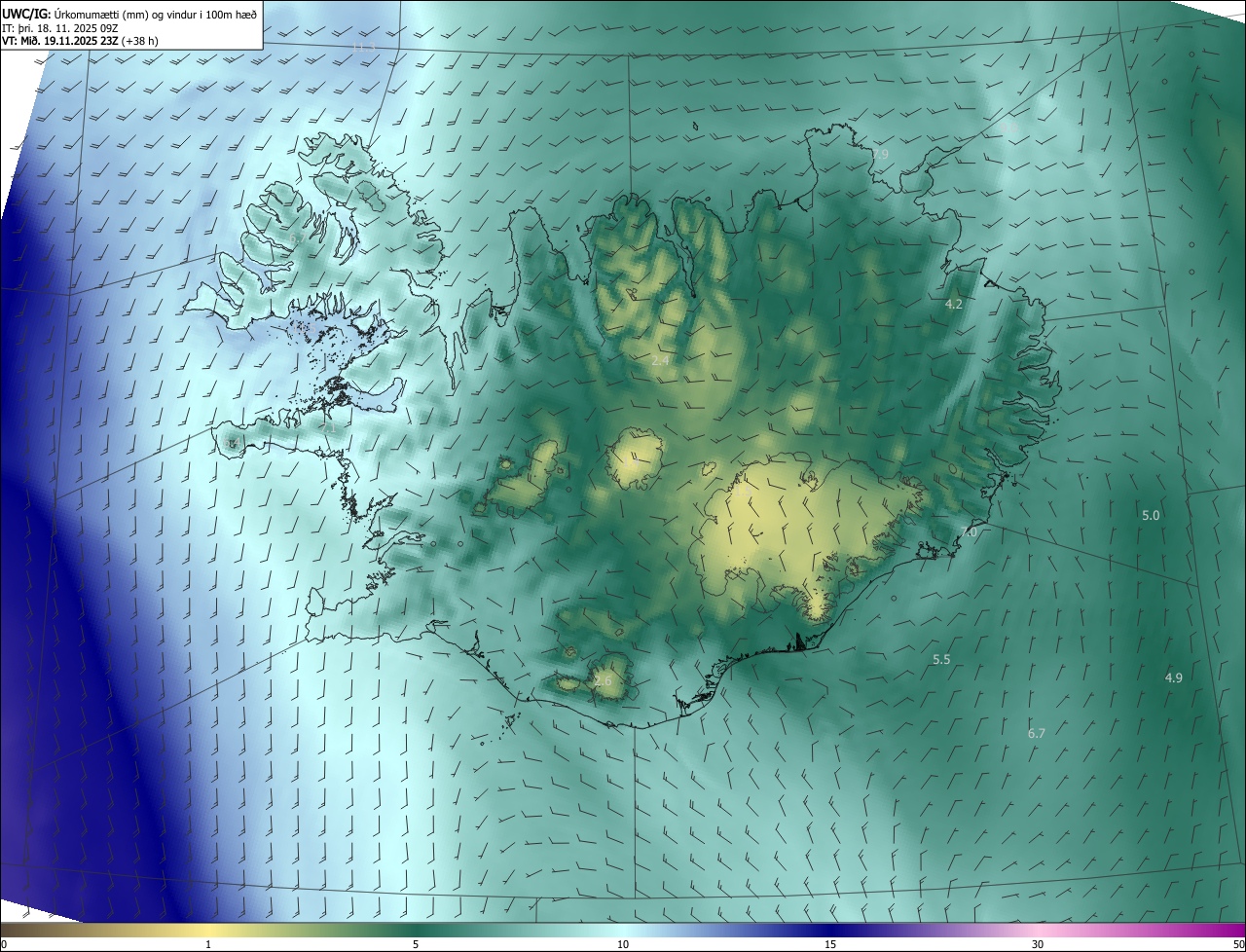
Task: Click the 4.2 precipitation value on the map
Action: (x=954, y=304)
